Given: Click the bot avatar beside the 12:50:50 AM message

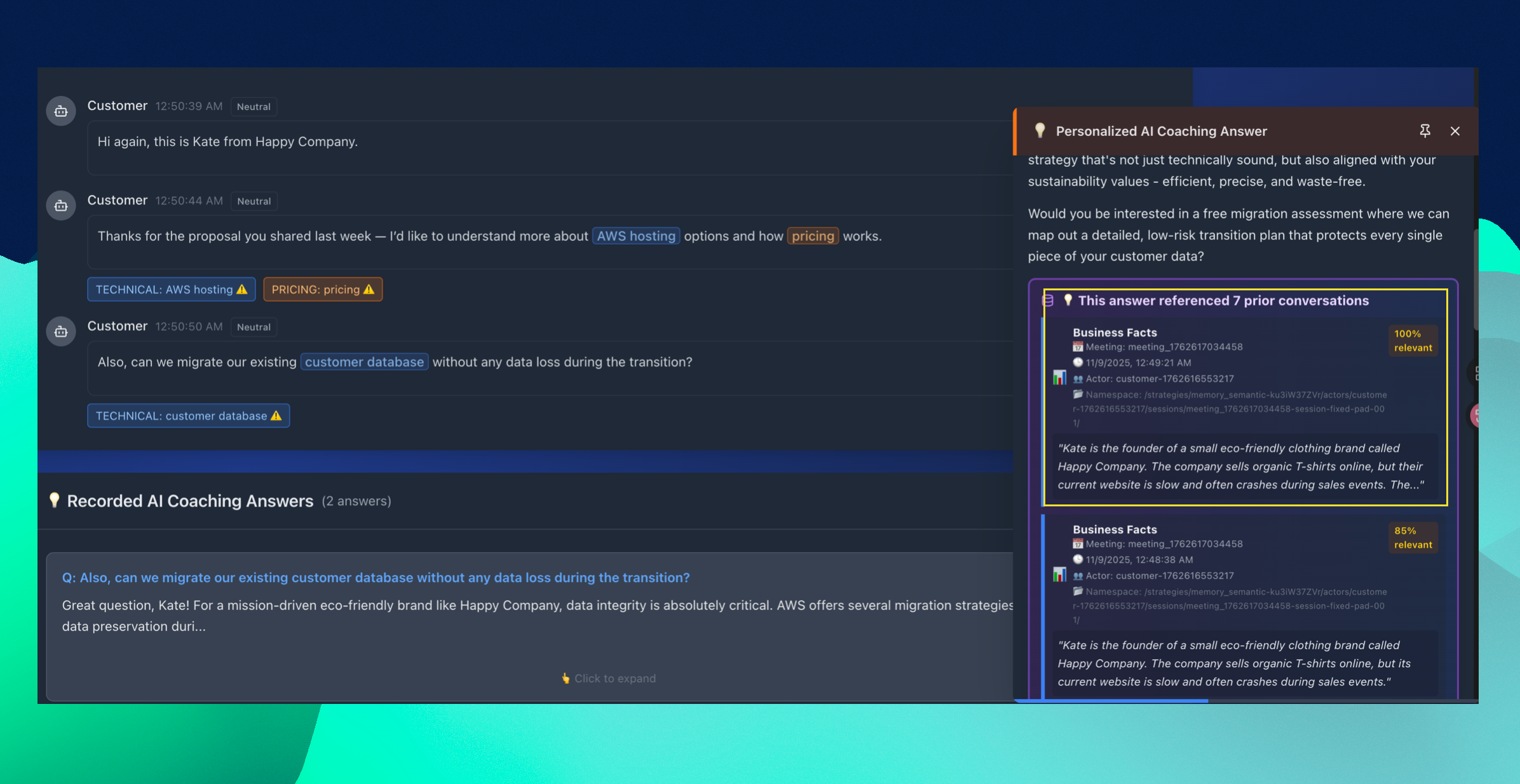Looking at the screenshot, I should [61, 332].
